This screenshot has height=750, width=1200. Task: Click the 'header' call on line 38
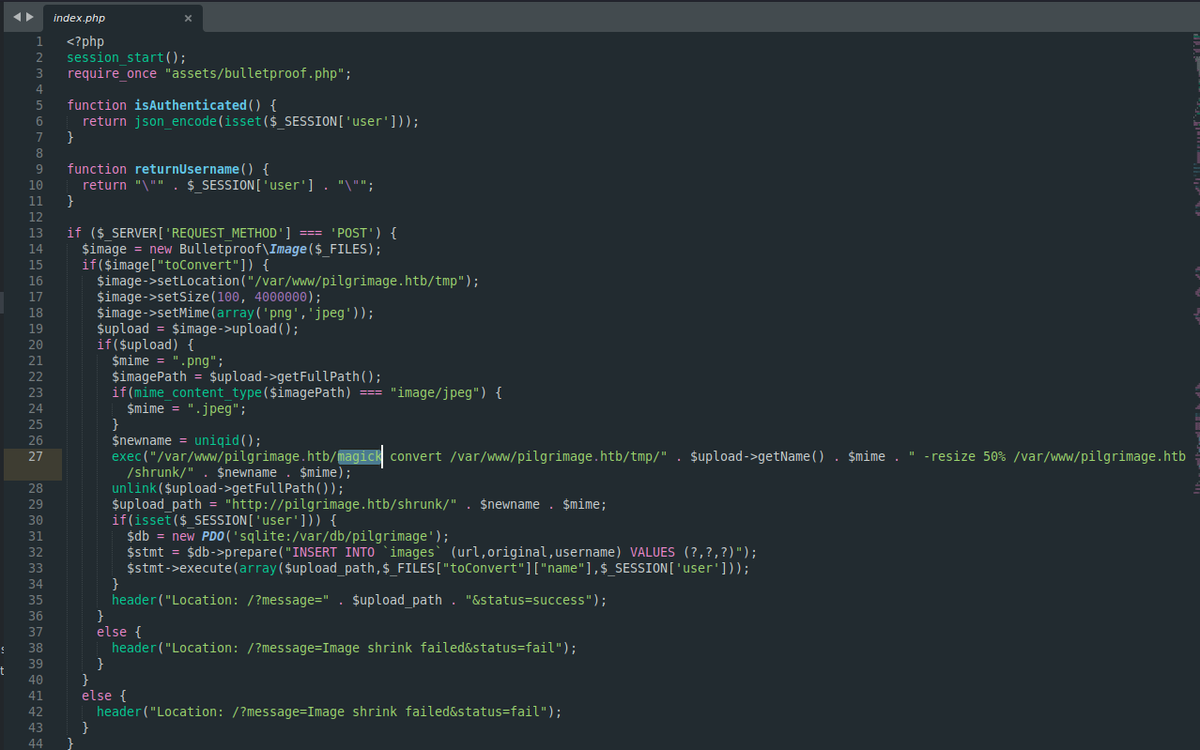(x=135, y=649)
